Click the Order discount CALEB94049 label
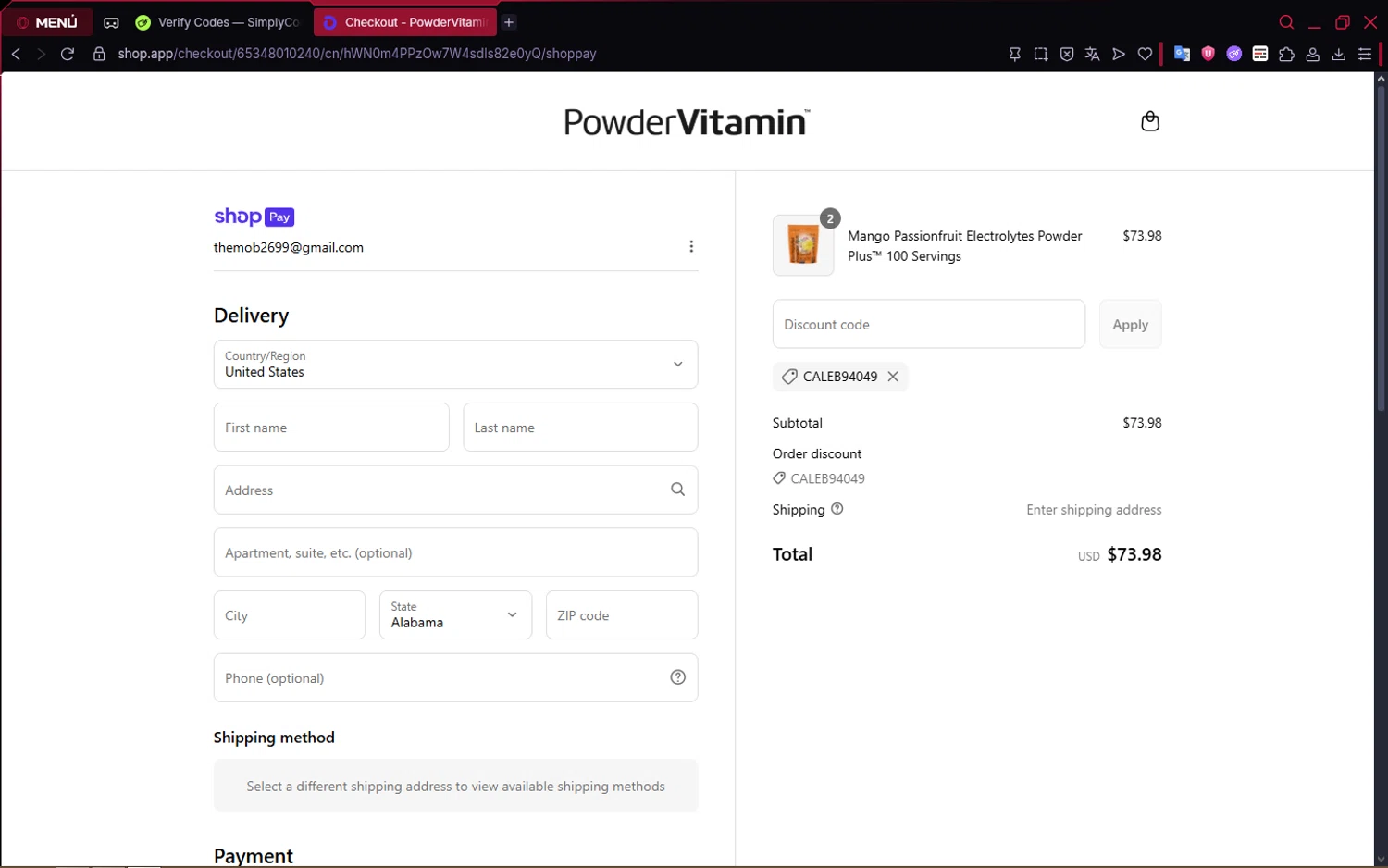Image resolution: width=1388 pixels, height=868 pixels. pos(819,478)
